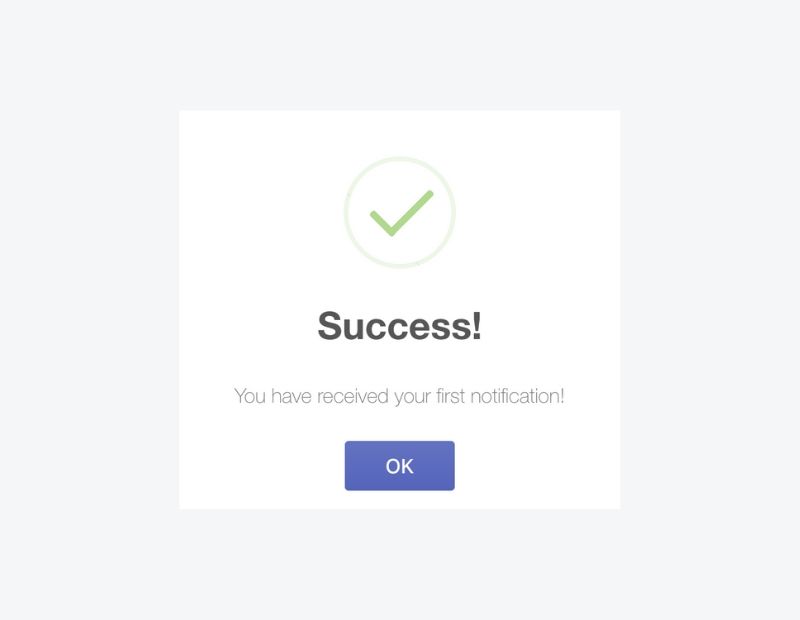Image resolution: width=800 pixels, height=620 pixels.
Task: Click the gray overlay right of the dialog
Action: coord(710,309)
